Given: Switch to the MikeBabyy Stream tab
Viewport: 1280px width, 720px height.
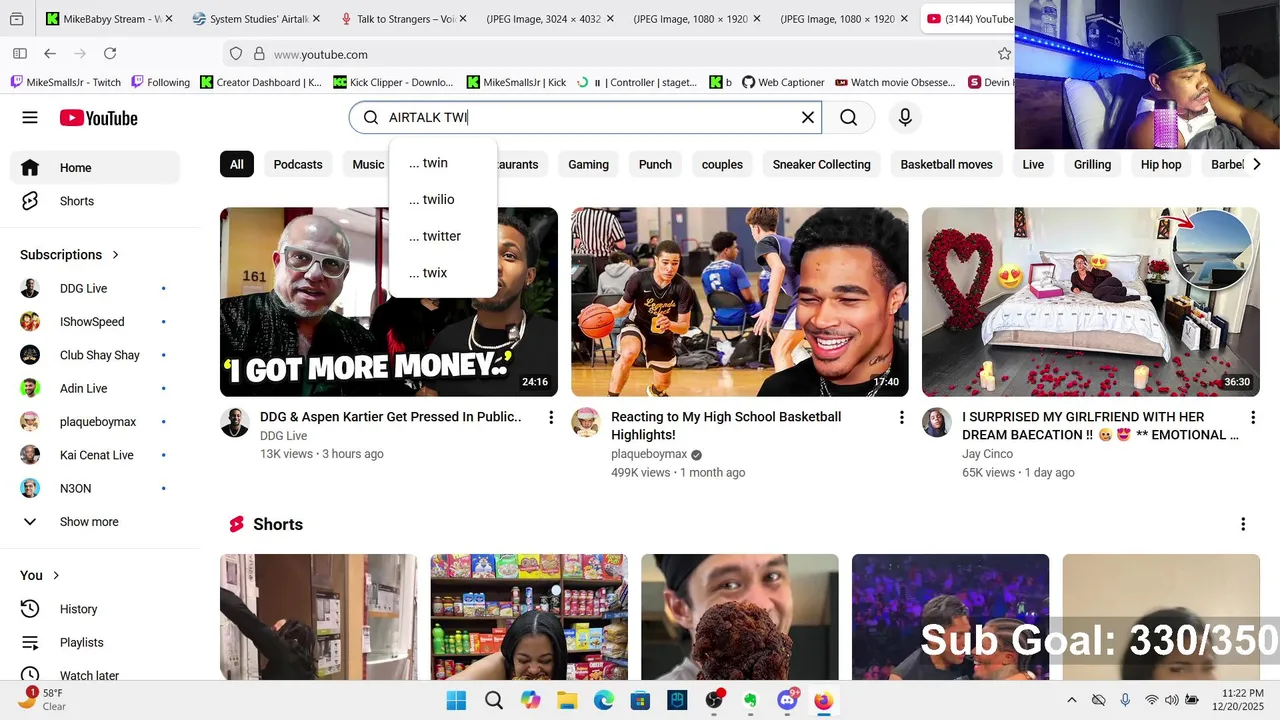Looking at the screenshot, I should click(x=110, y=19).
